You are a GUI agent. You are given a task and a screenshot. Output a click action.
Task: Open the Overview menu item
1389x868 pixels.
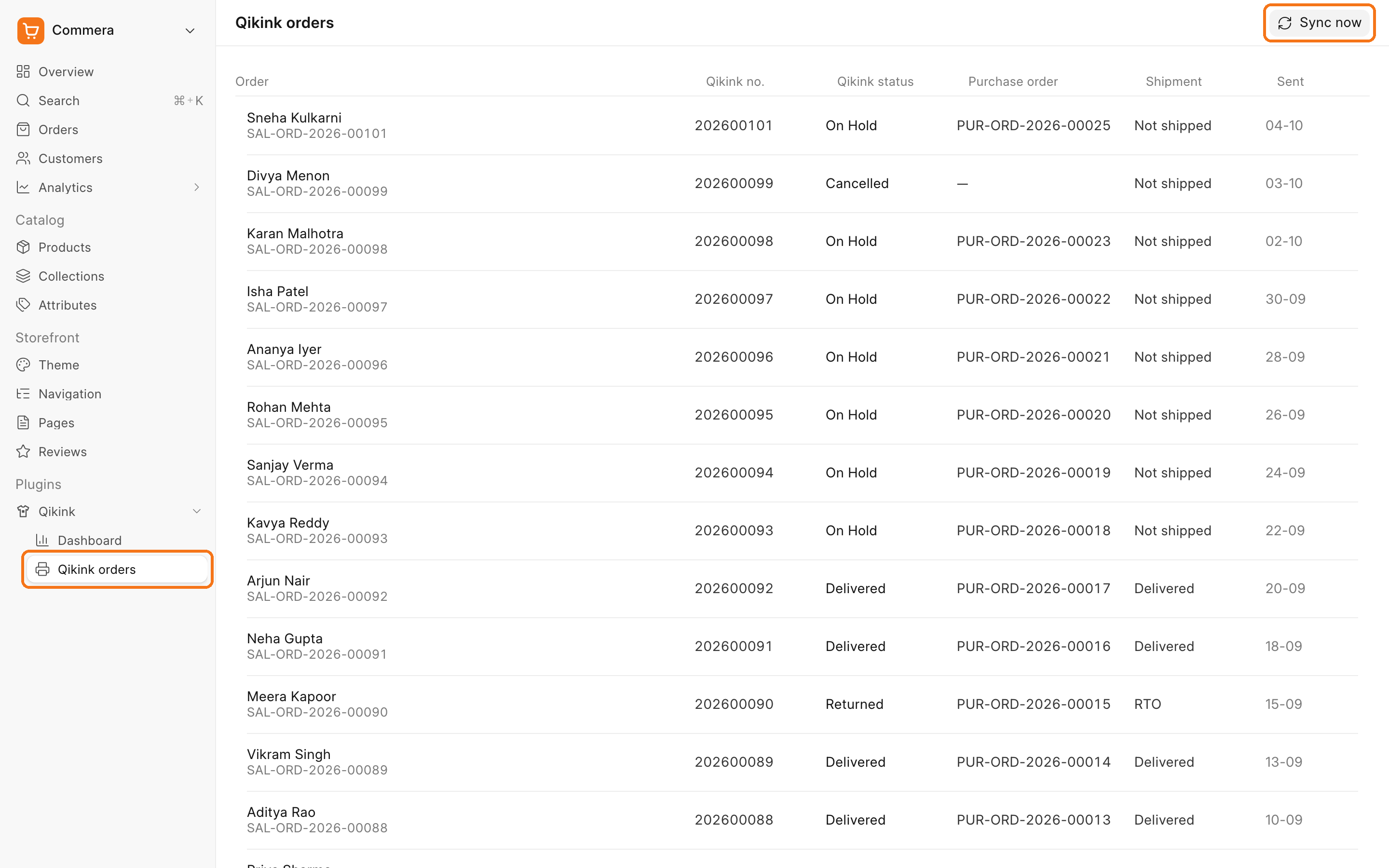pyautogui.click(x=109, y=72)
